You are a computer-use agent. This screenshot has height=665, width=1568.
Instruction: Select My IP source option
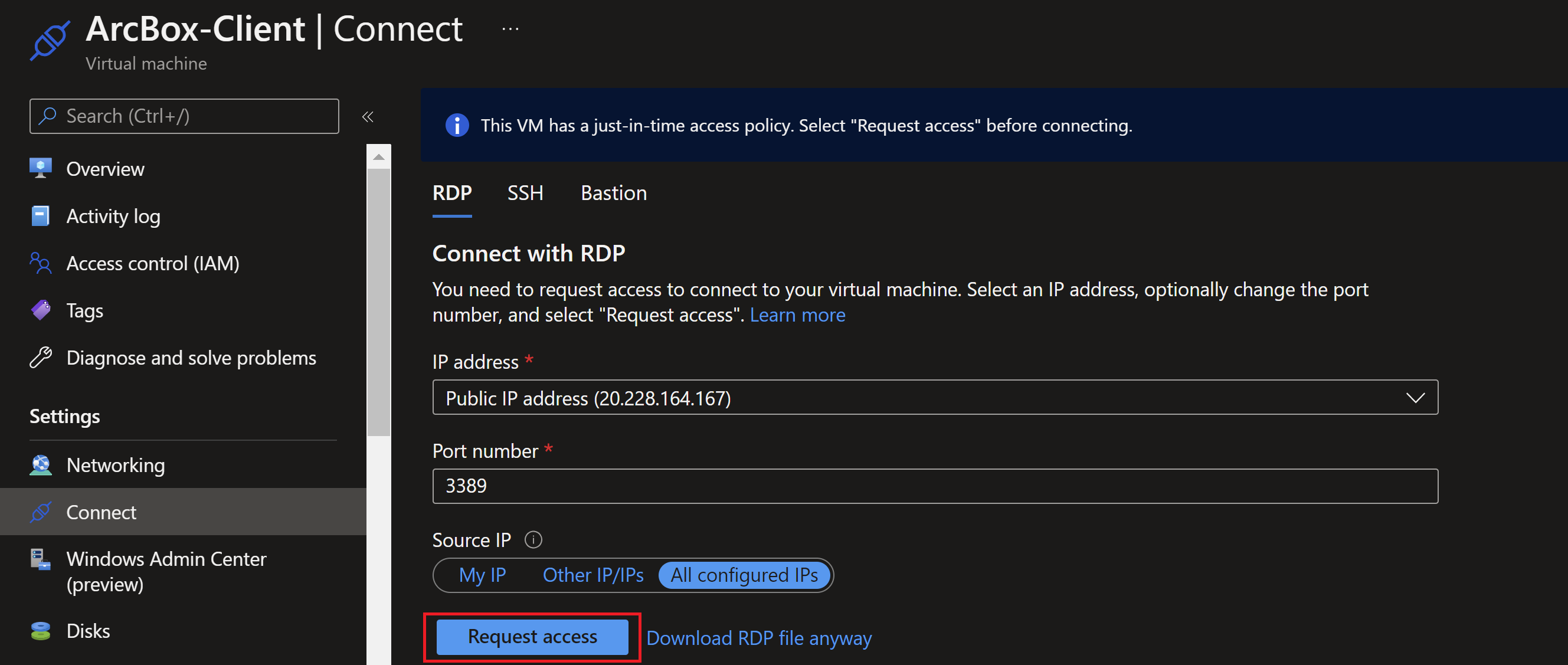point(482,575)
